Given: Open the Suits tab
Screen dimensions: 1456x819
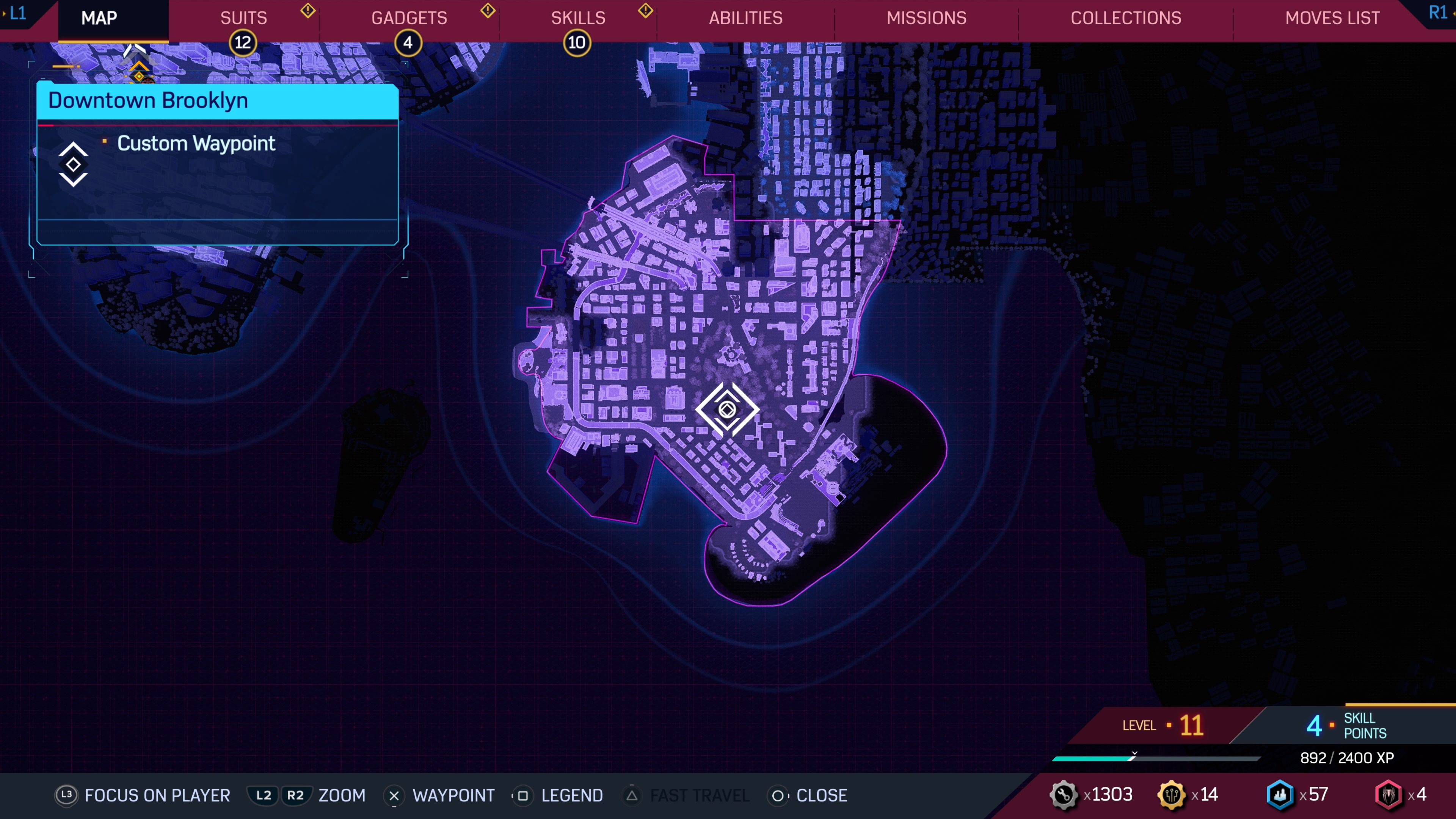Looking at the screenshot, I should click(x=243, y=18).
